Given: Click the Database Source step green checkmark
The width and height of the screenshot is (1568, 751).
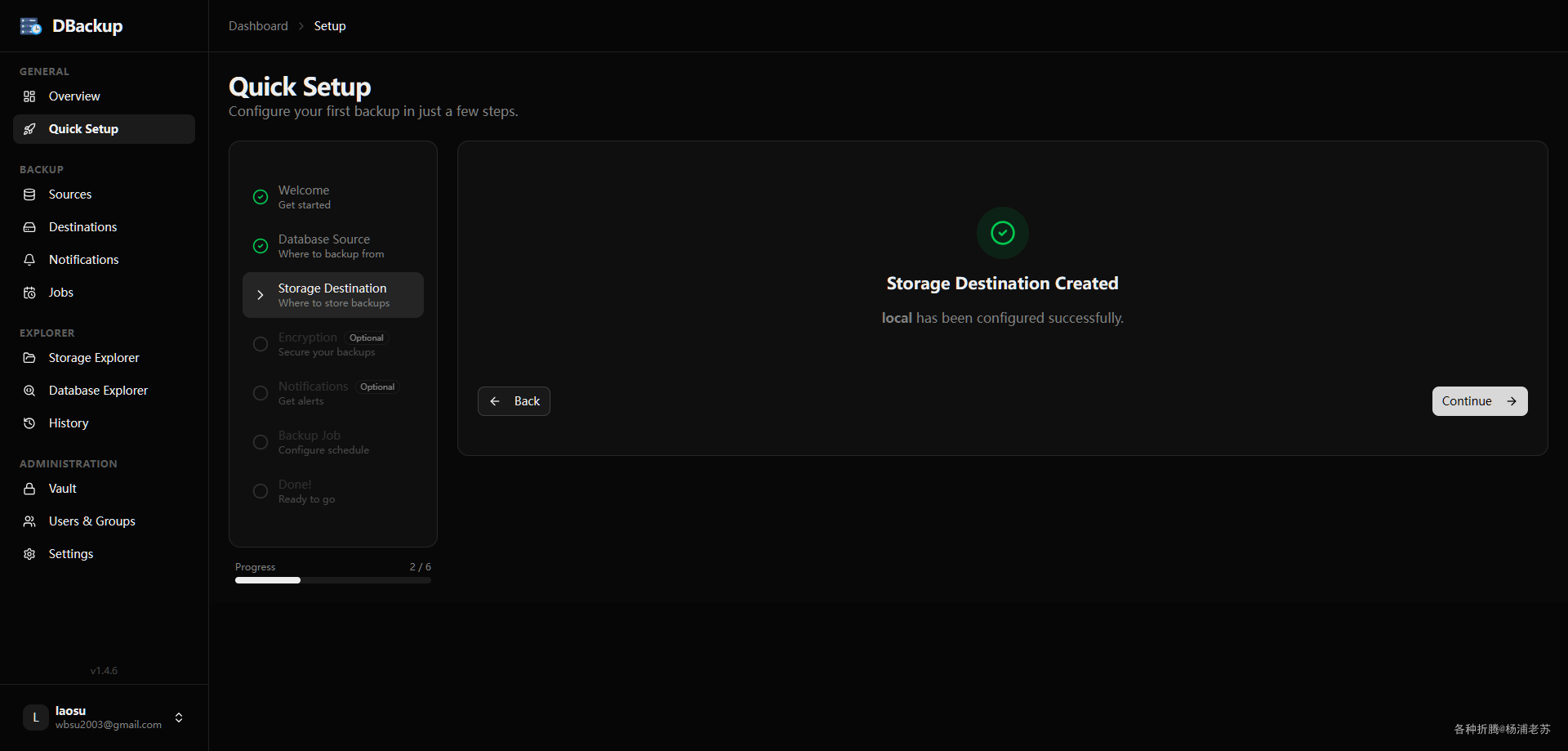Looking at the screenshot, I should point(261,246).
